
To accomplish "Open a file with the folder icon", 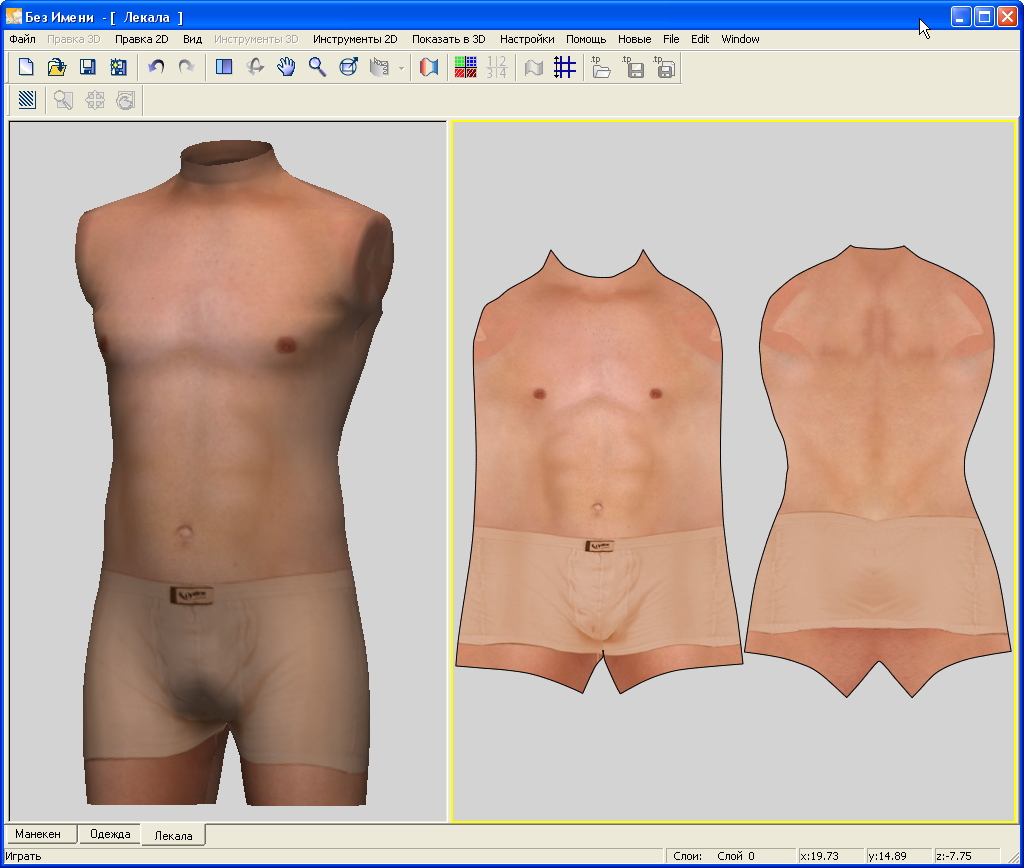I will point(57,68).
